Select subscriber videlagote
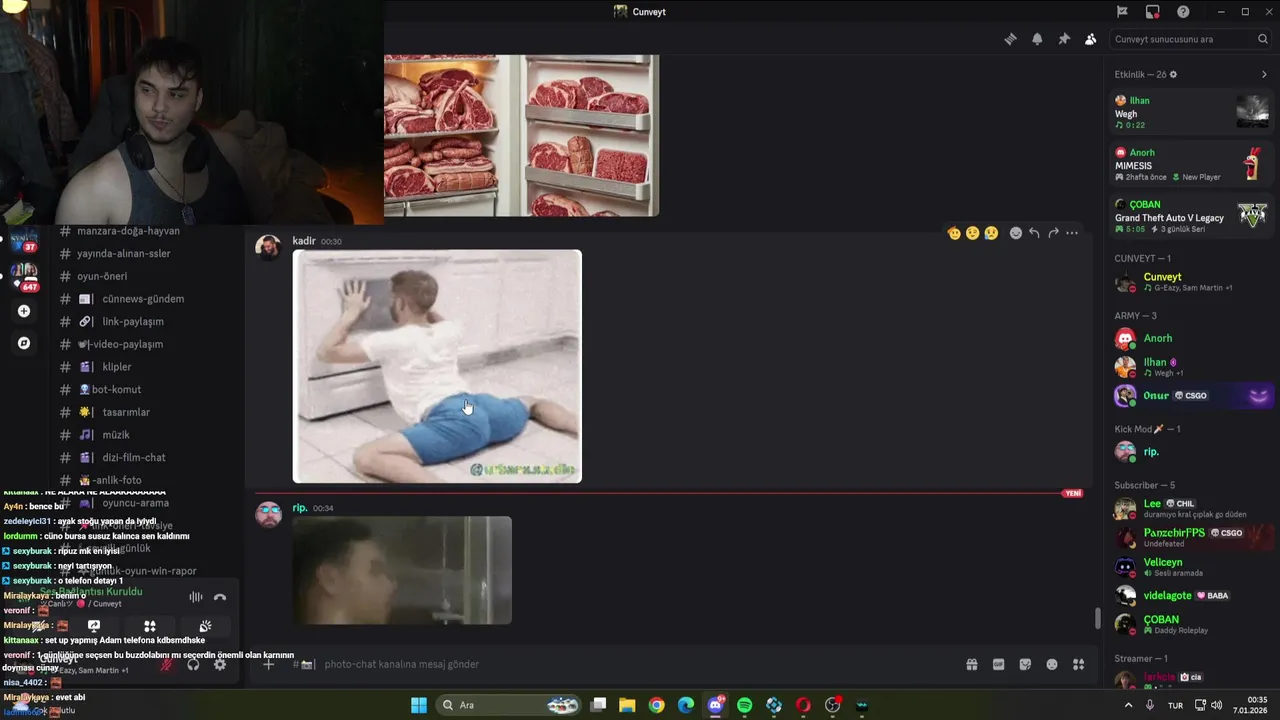 (x=1191, y=595)
